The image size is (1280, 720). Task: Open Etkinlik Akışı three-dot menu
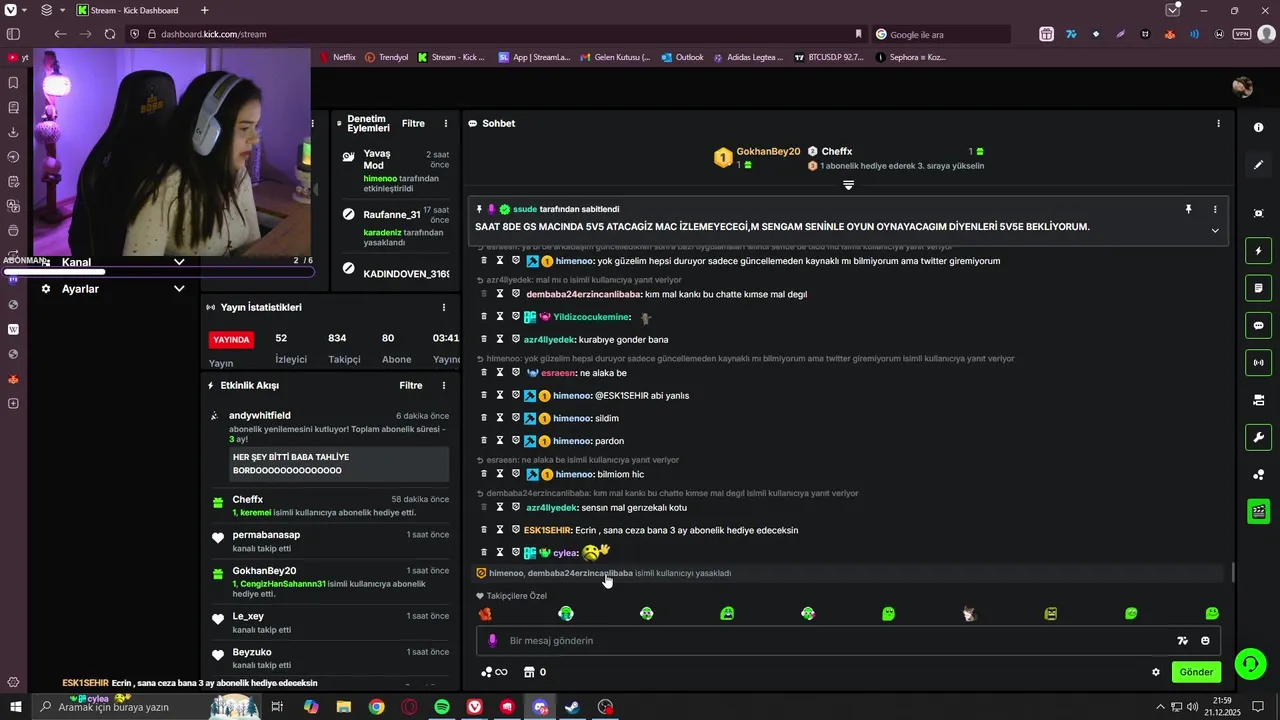(x=444, y=385)
